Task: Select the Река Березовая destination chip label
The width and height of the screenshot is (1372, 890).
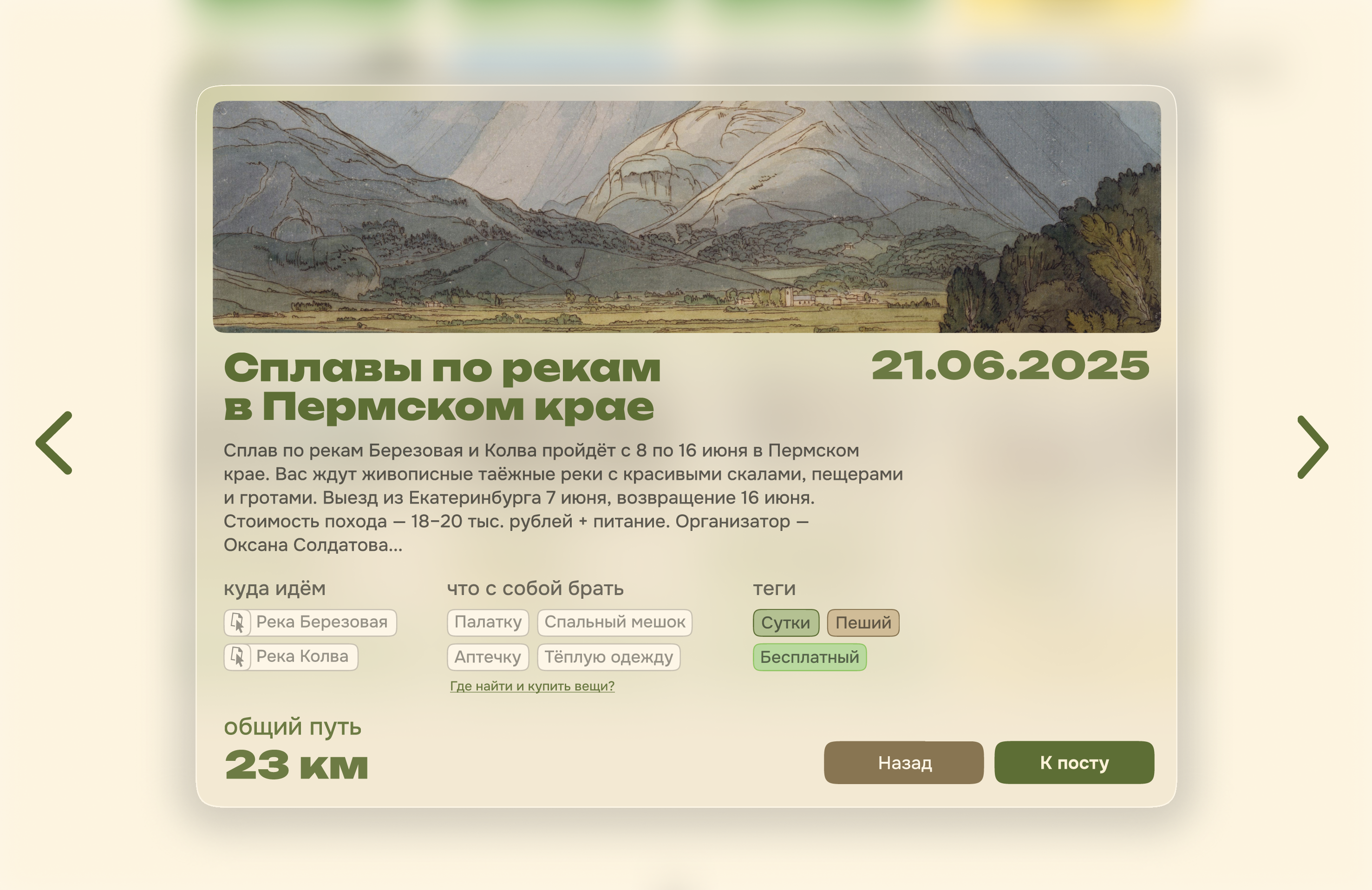Action: (x=322, y=622)
